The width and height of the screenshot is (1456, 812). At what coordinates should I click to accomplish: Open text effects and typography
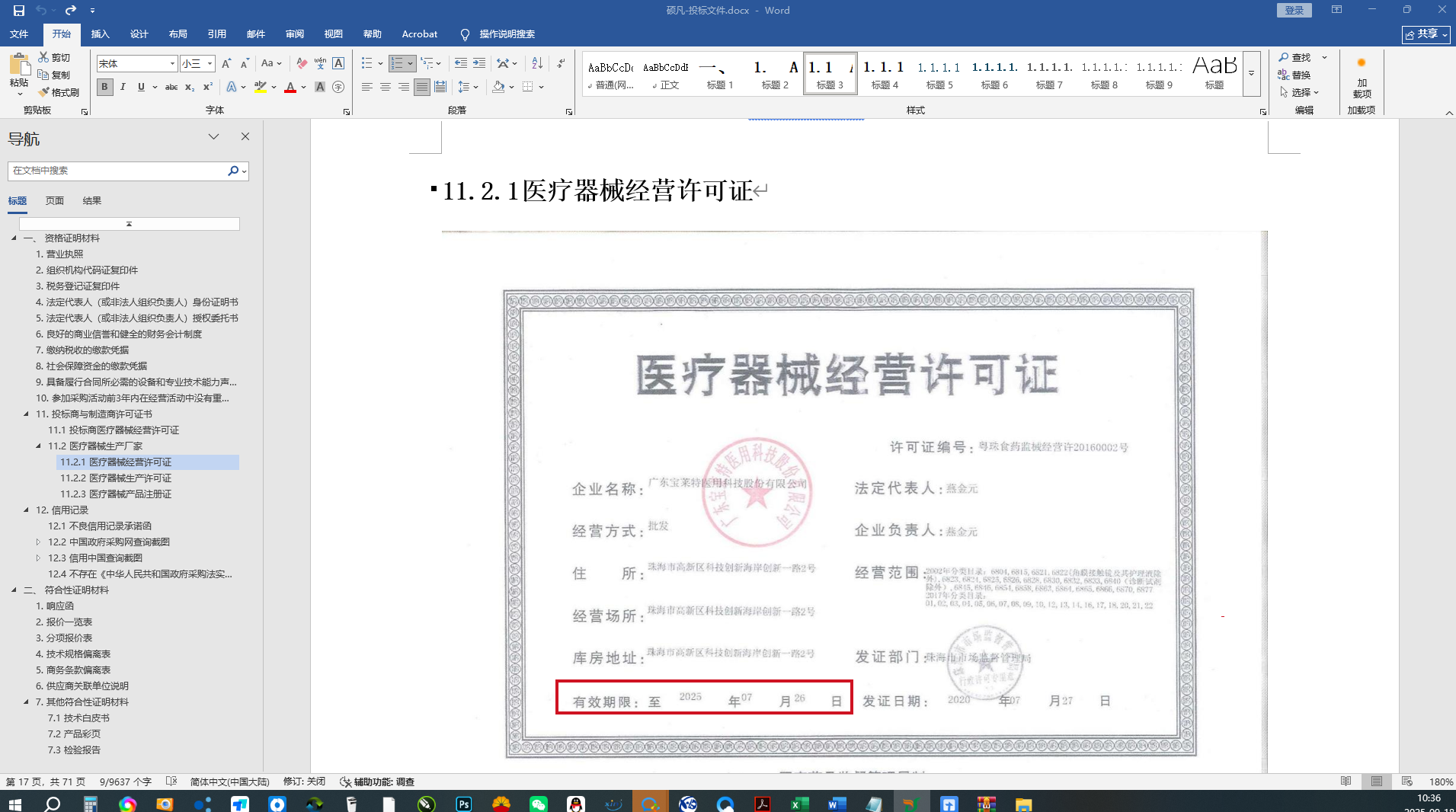coord(232,87)
